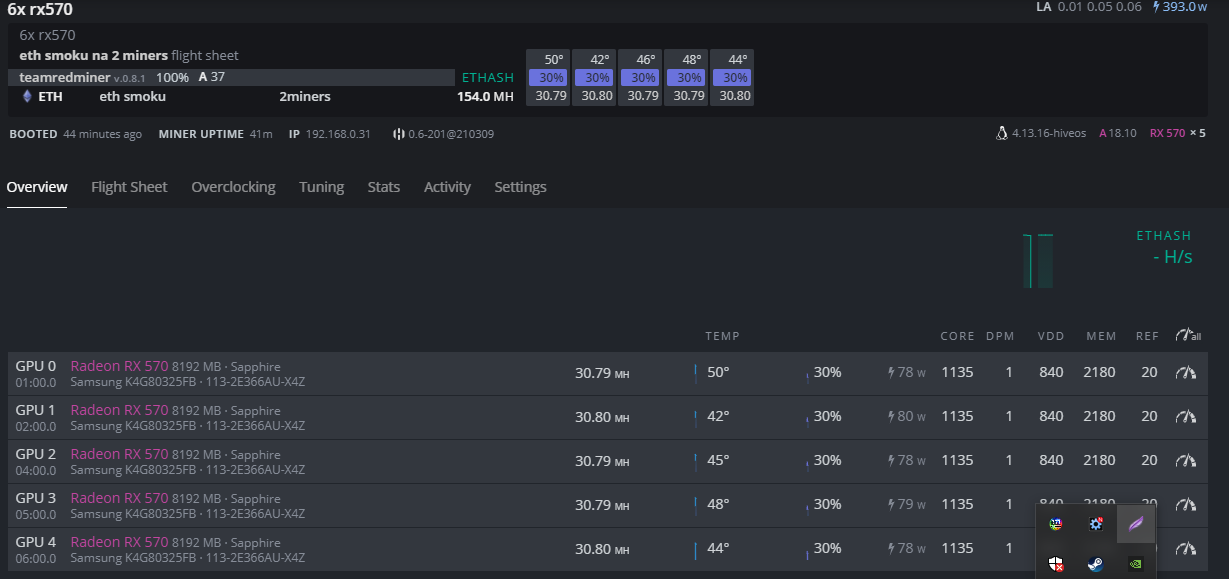The height and width of the screenshot is (579, 1229).
Task: Click the '4.13.16-hiveos' kernel version
Action: pos(1049,133)
